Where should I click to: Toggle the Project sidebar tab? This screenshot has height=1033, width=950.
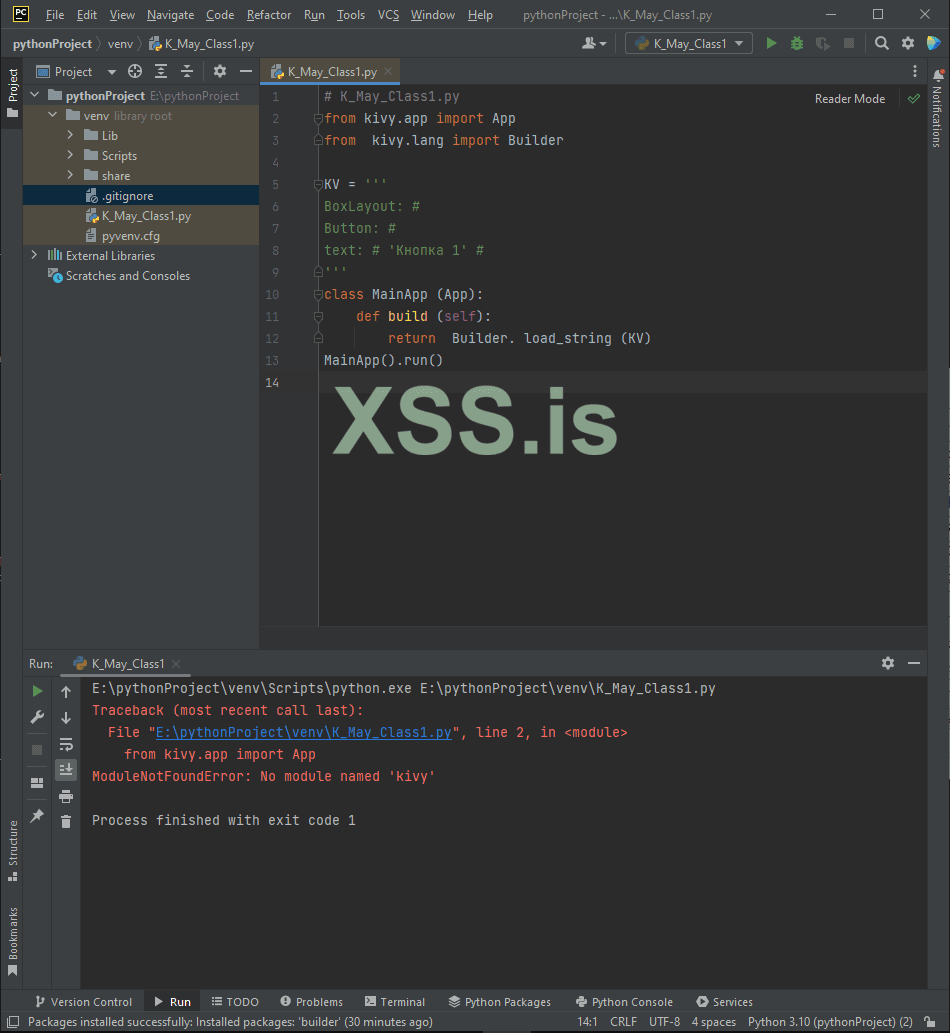click(x=13, y=92)
